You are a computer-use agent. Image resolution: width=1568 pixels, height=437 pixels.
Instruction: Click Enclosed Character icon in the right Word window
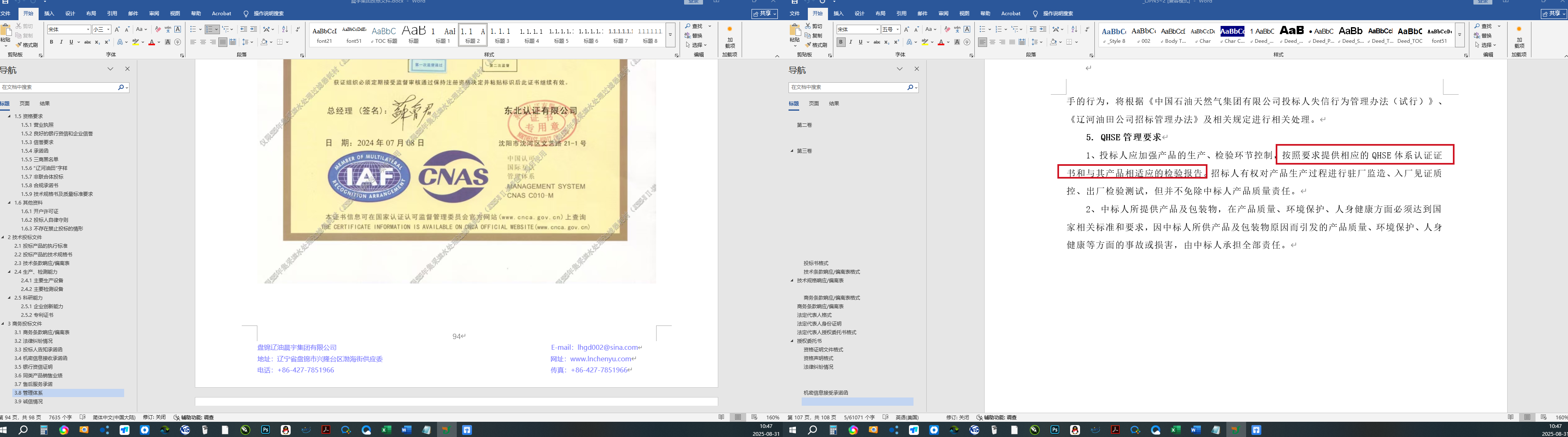(x=967, y=42)
